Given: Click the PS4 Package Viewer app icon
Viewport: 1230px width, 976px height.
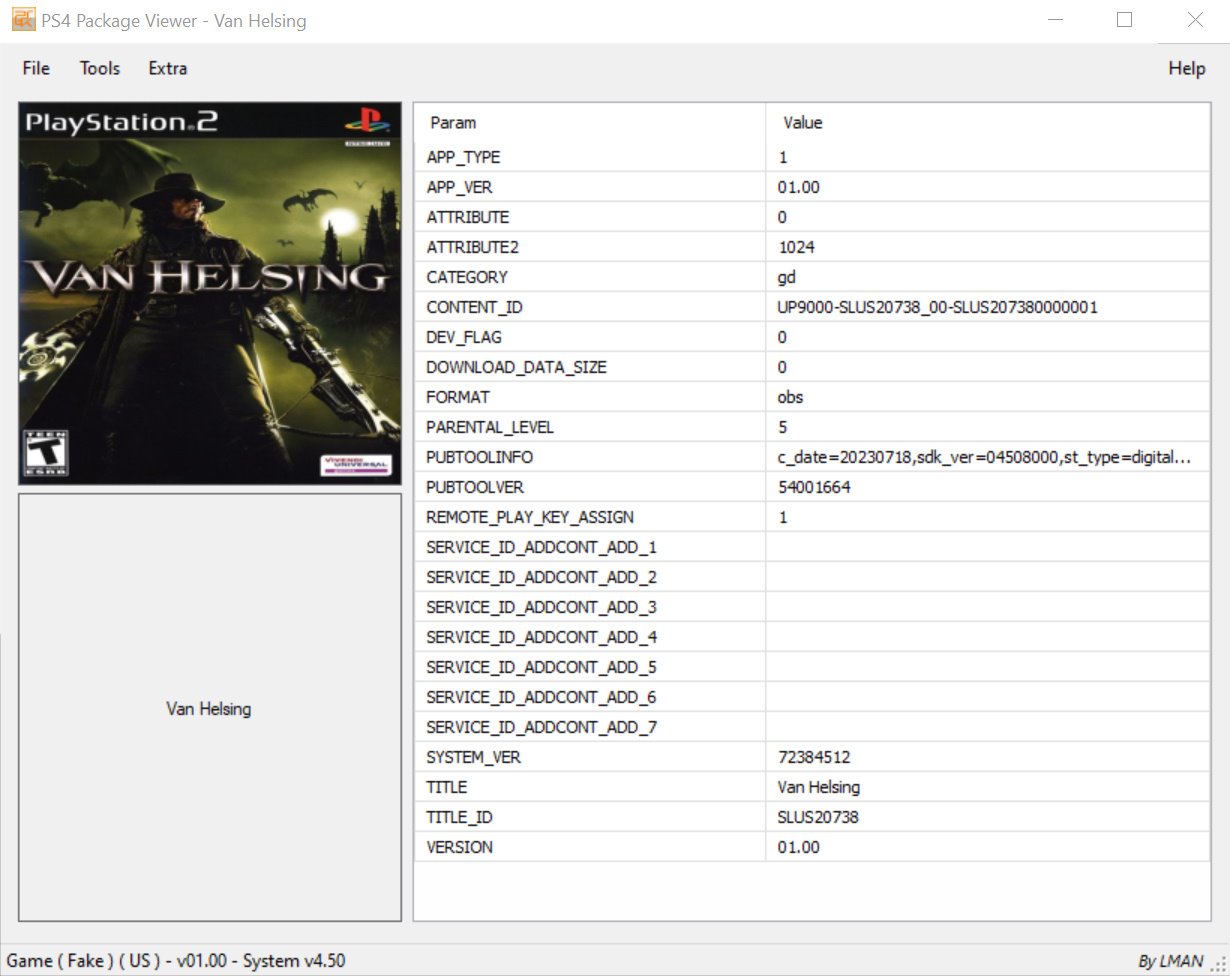Looking at the screenshot, I should (x=22, y=20).
